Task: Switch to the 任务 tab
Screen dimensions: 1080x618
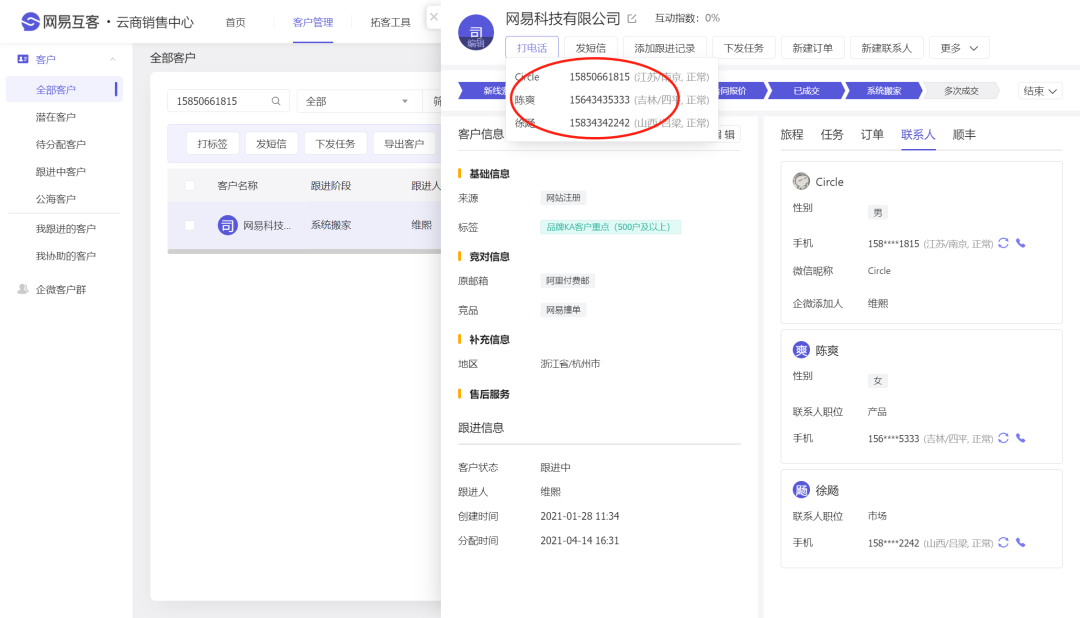Action: point(832,134)
